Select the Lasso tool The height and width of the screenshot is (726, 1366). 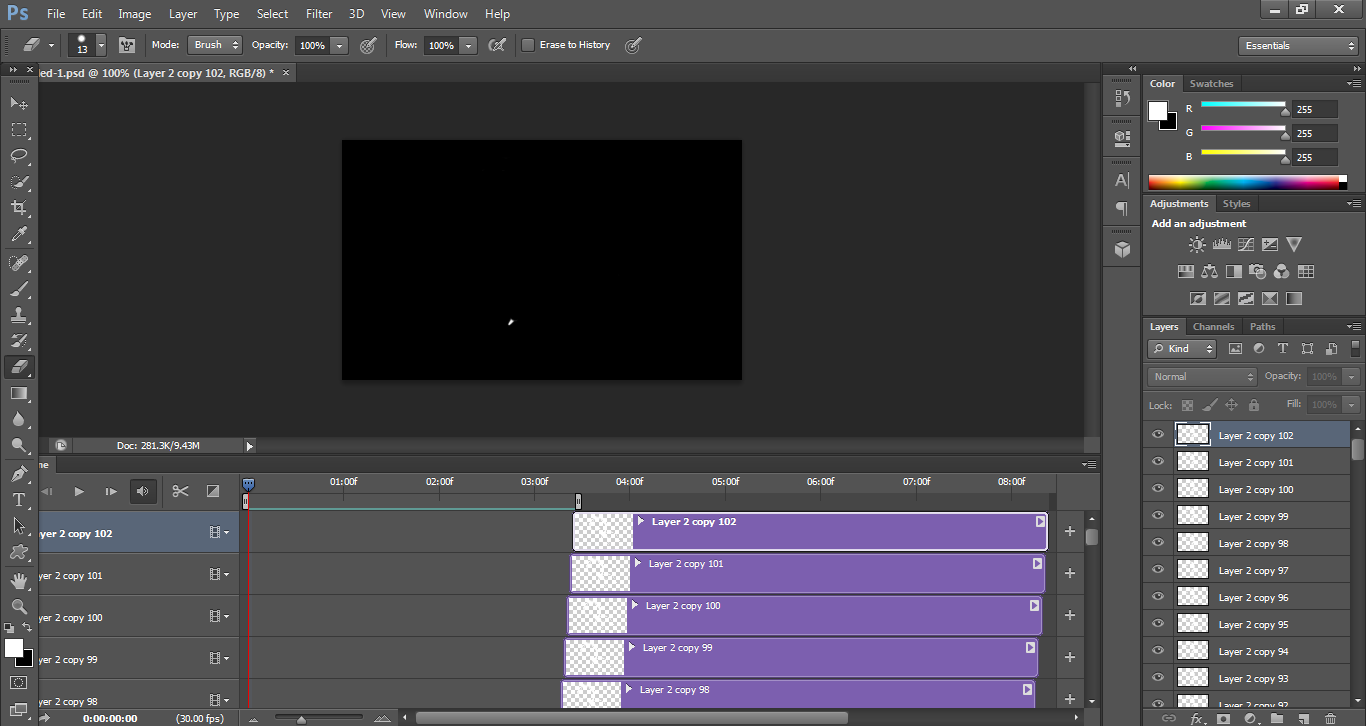pos(19,155)
